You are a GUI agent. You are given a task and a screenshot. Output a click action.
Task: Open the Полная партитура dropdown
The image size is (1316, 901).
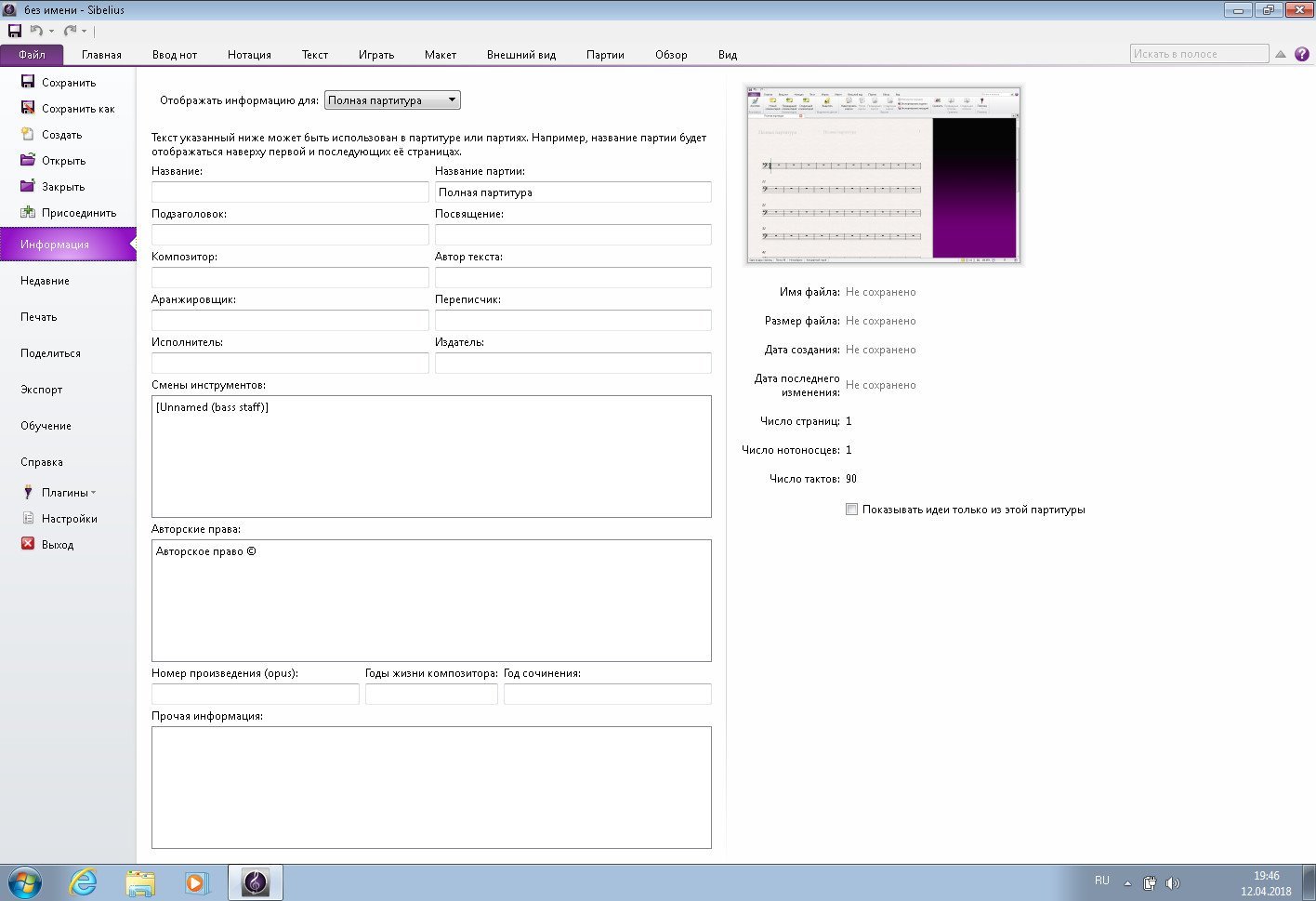392,99
